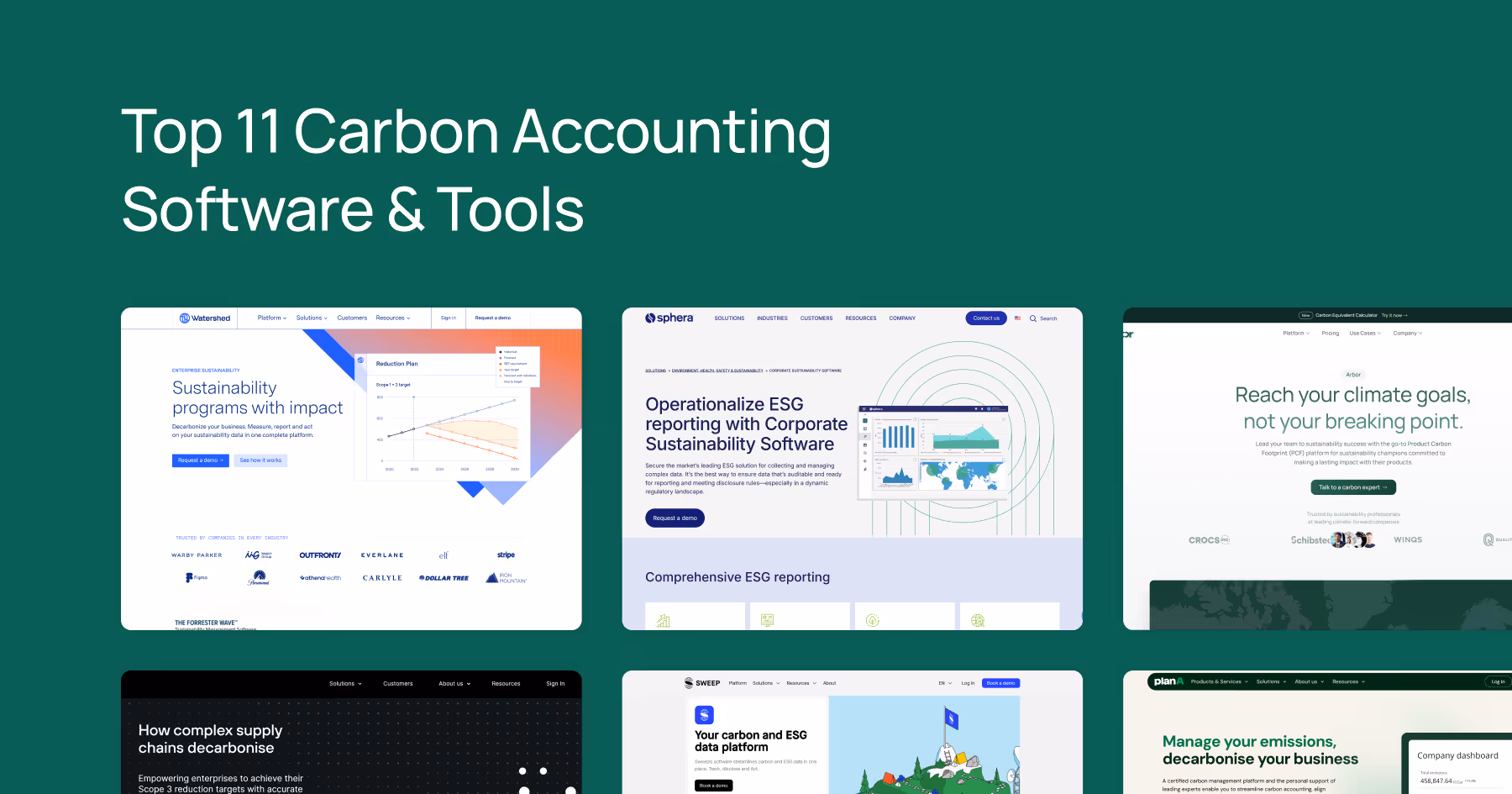This screenshot has width=1512, height=794.
Task: Open the Sphera dashboard screenshot thumbnail
Action: (933, 452)
